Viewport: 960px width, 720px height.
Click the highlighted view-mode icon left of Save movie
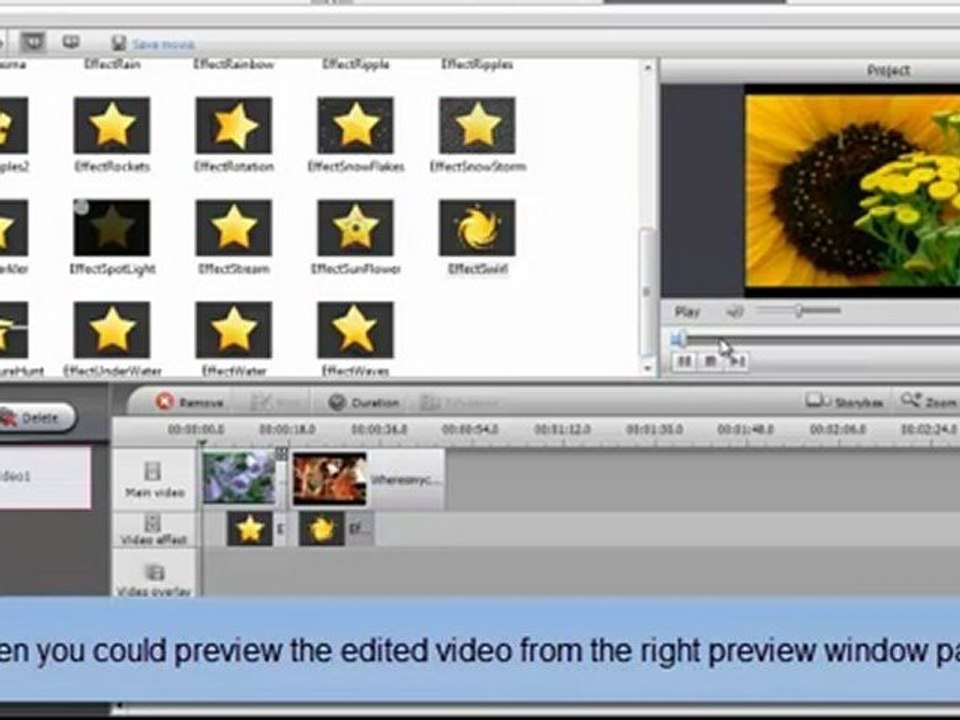tap(33, 42)
